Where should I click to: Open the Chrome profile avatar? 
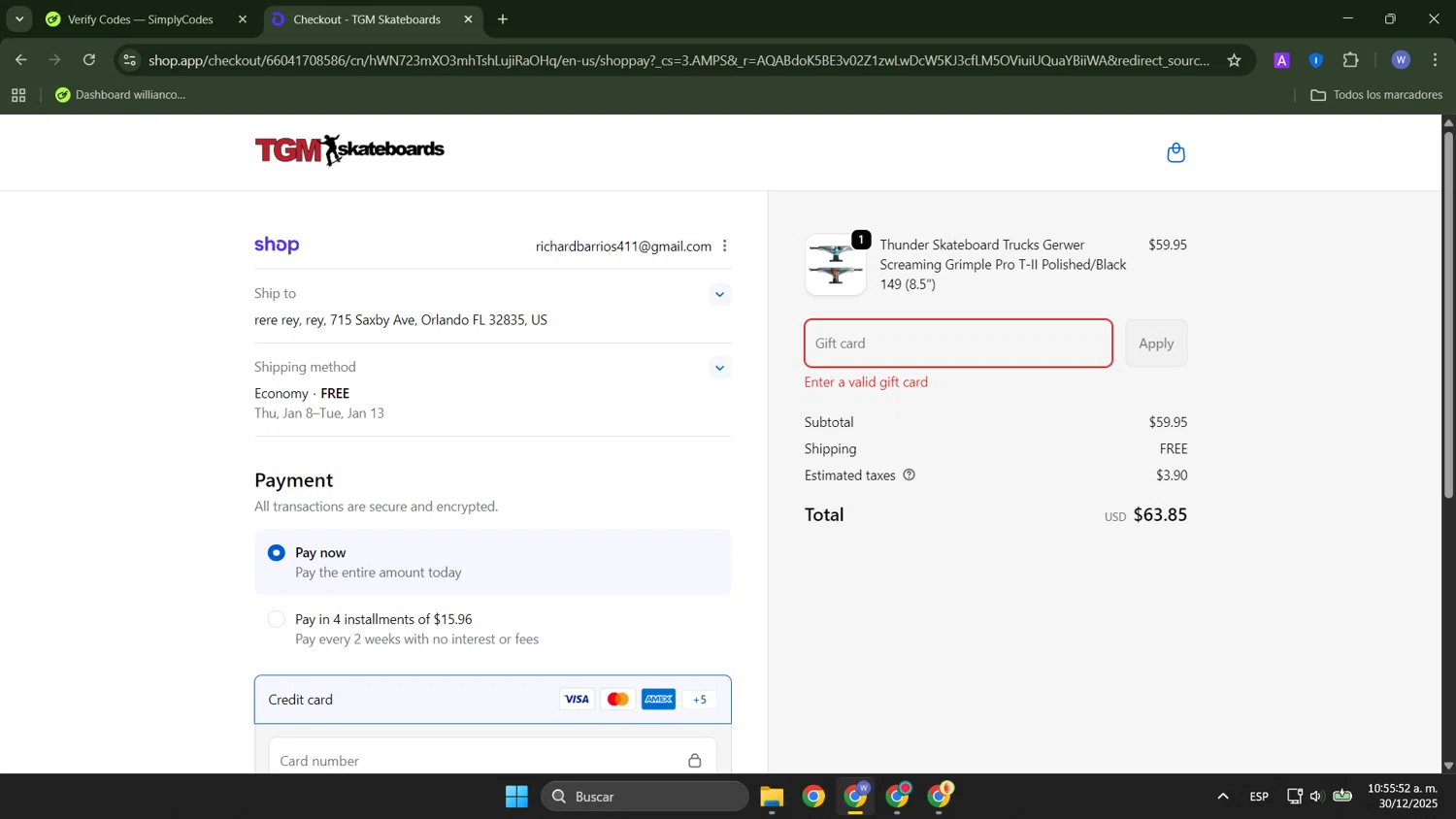point(1400,60)
